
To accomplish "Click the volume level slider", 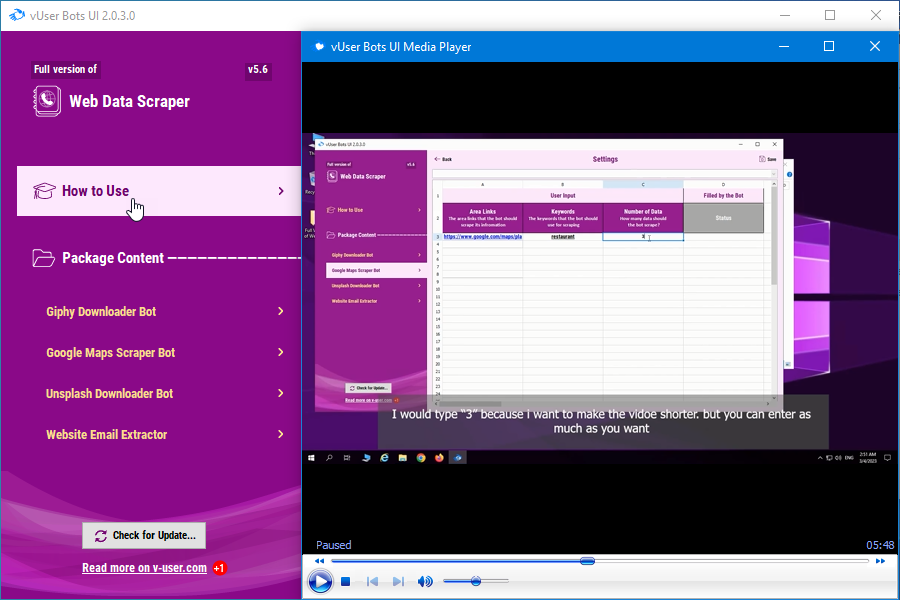I will pos(476,582).
